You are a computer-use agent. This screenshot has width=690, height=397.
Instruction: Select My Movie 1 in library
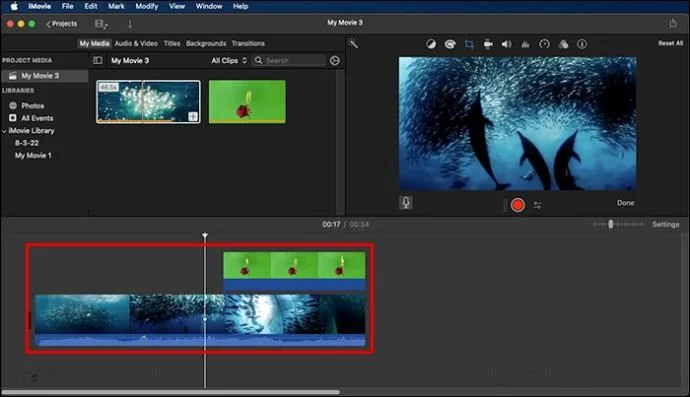pyautogui.click(x=33, y=155)
